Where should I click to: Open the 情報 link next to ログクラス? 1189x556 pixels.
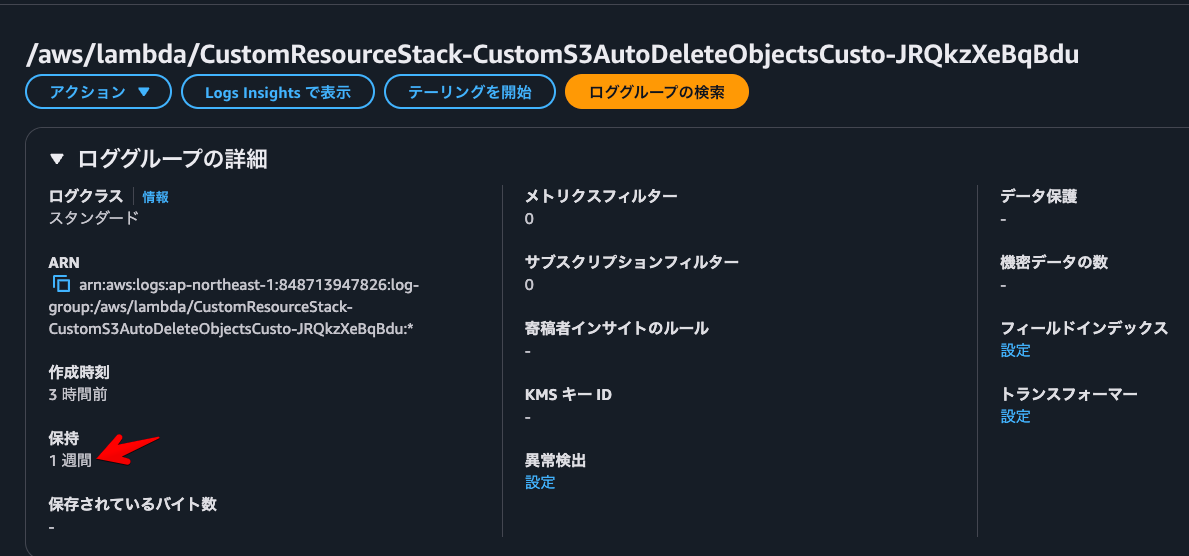click(155, 197)
